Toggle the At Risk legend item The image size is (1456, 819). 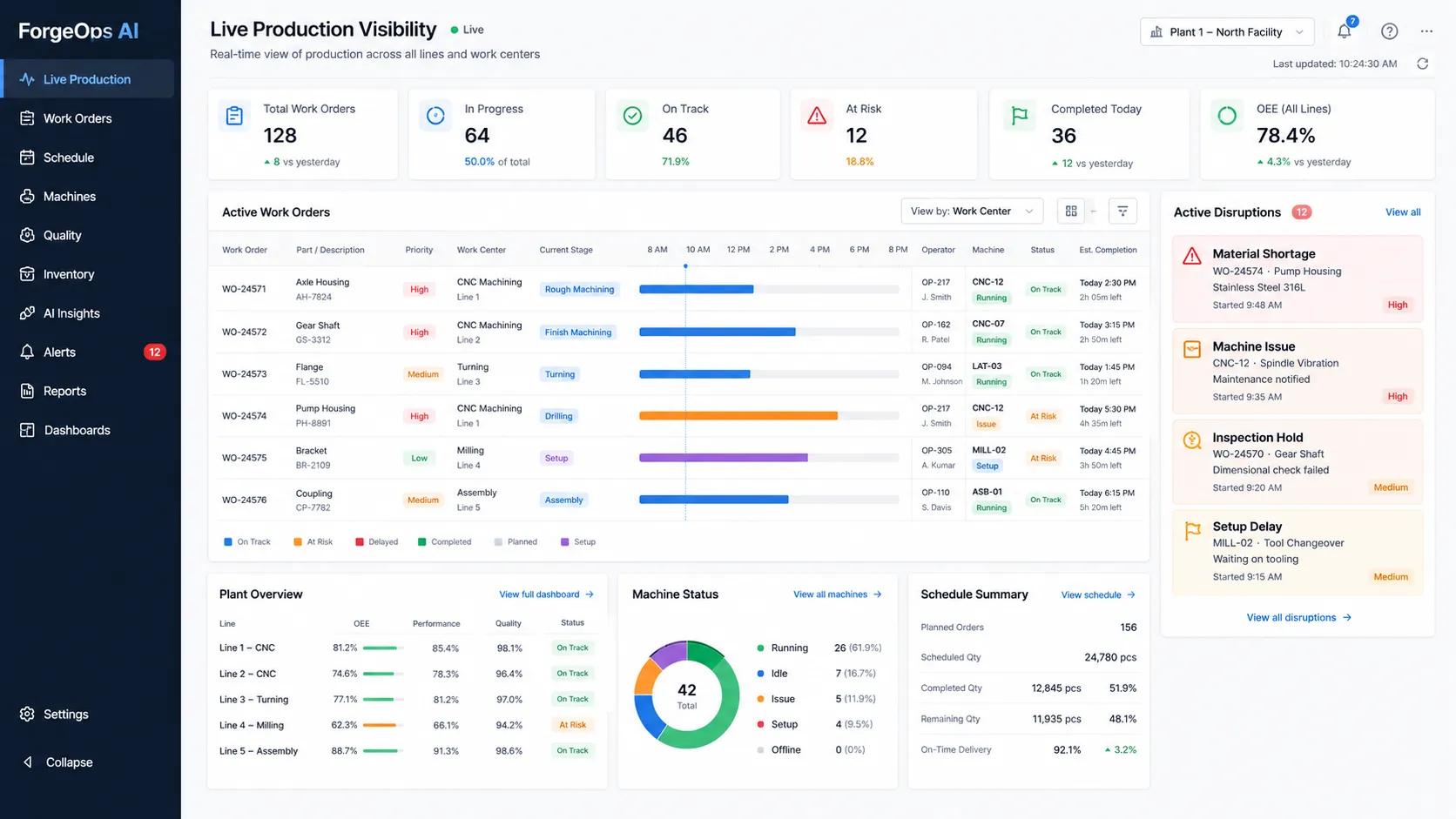(x=313, y=541)
